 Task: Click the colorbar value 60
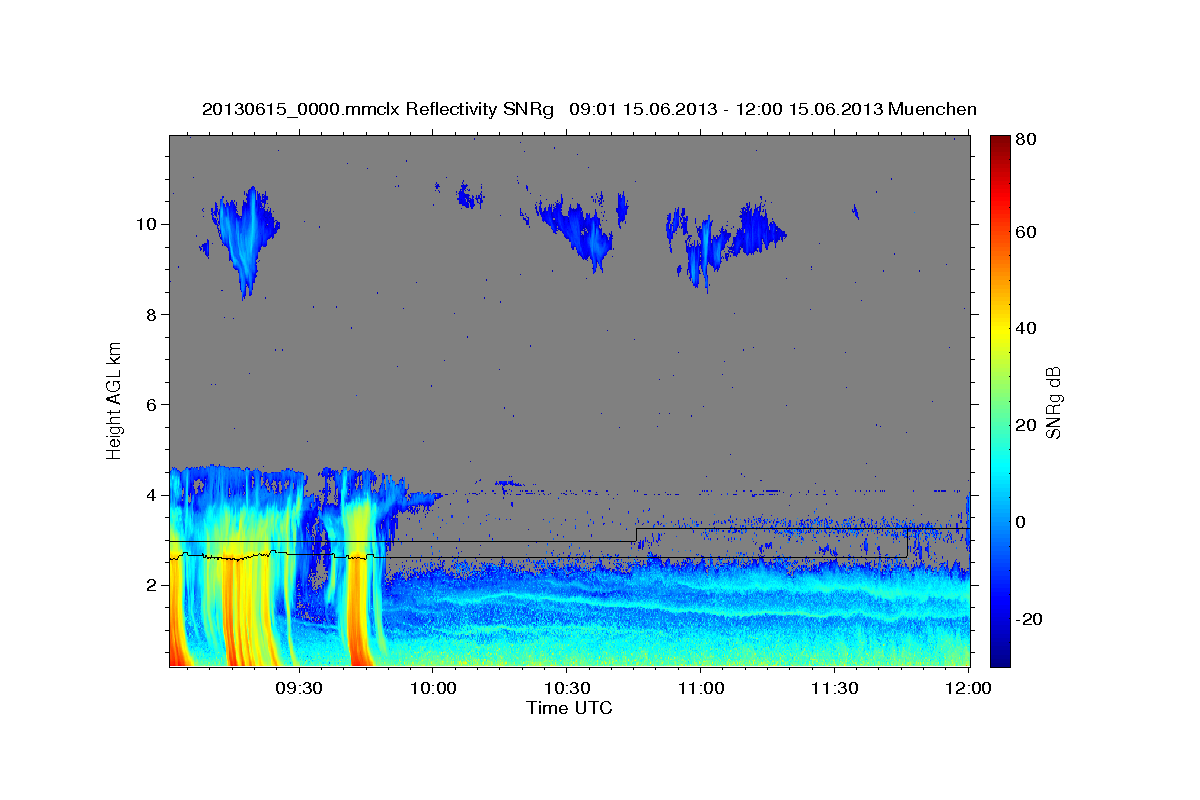click(1025, 232)
